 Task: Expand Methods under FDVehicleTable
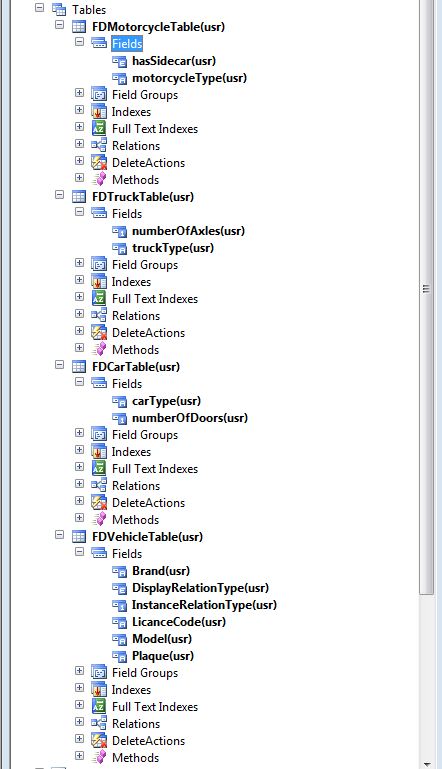(79, 755)
